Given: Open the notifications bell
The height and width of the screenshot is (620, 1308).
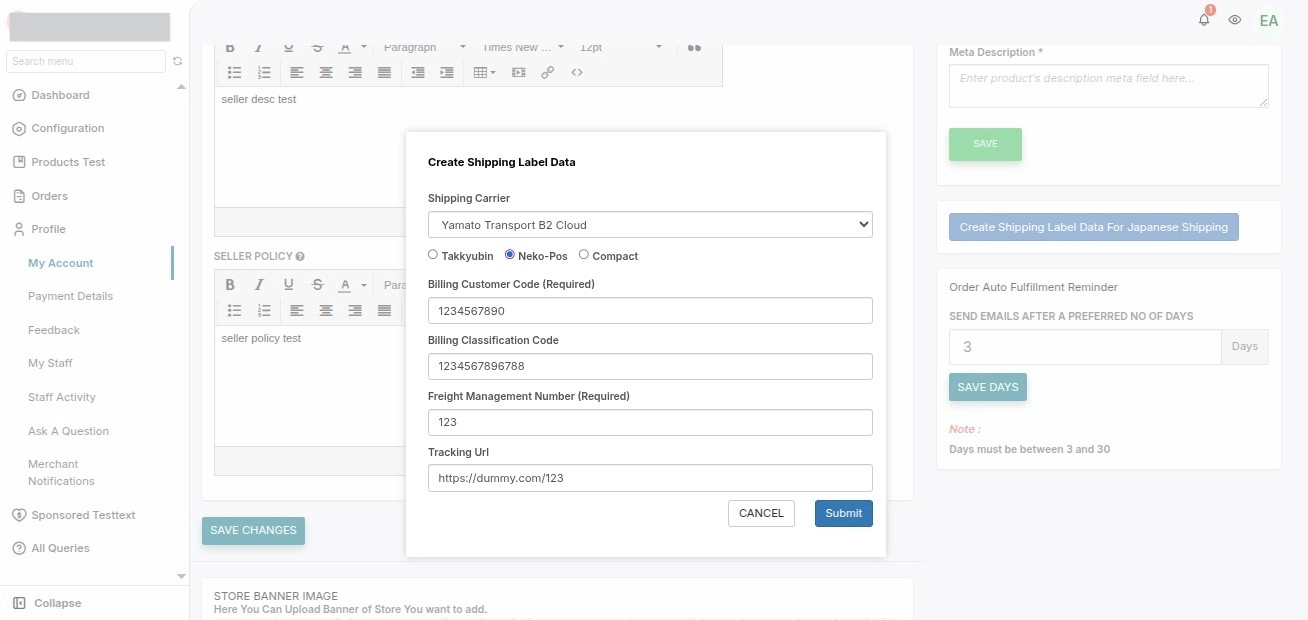Looking at the screenshot, I should pos(1204,20).
